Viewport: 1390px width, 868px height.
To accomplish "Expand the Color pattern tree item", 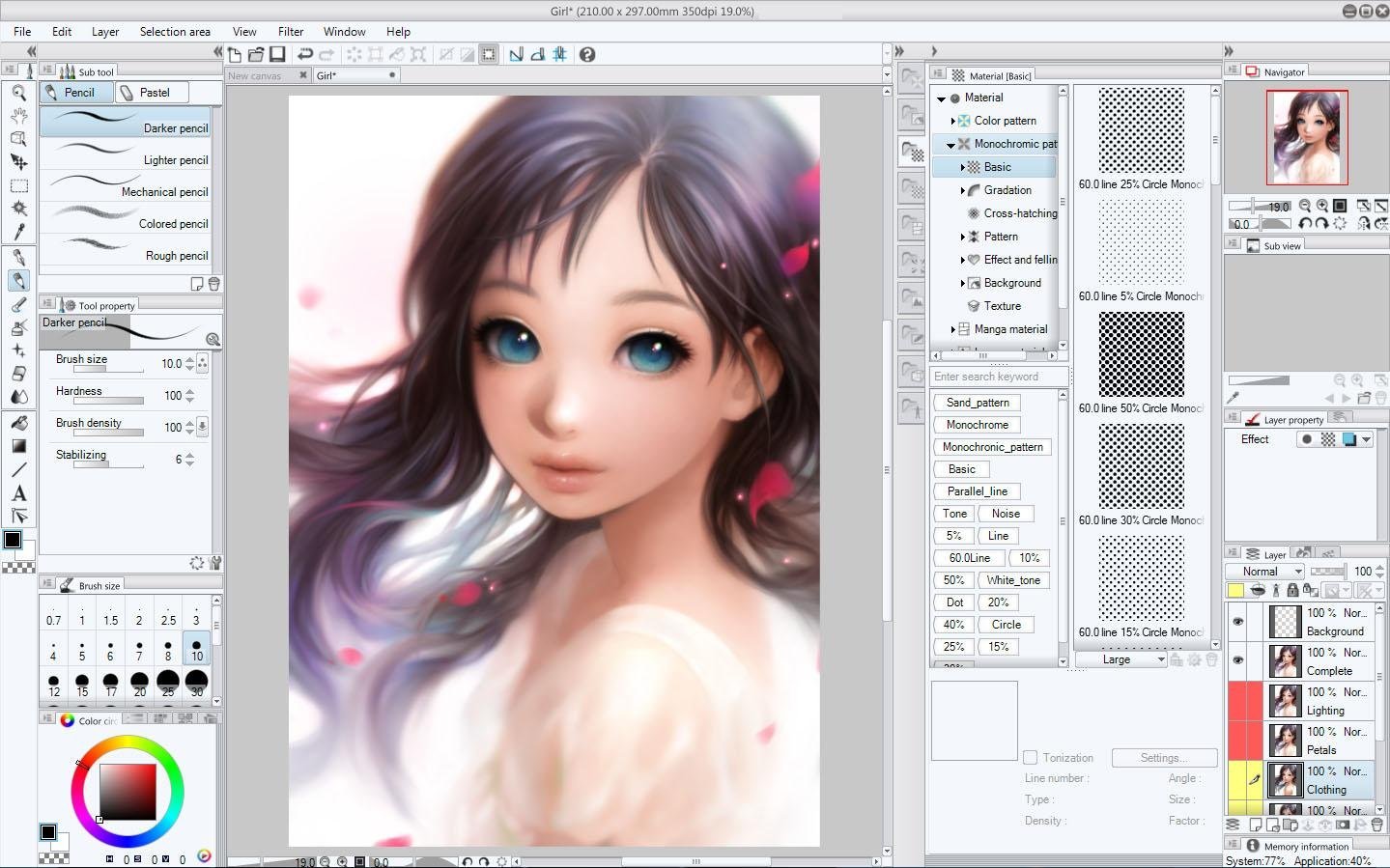I will [x=952, y=121].
